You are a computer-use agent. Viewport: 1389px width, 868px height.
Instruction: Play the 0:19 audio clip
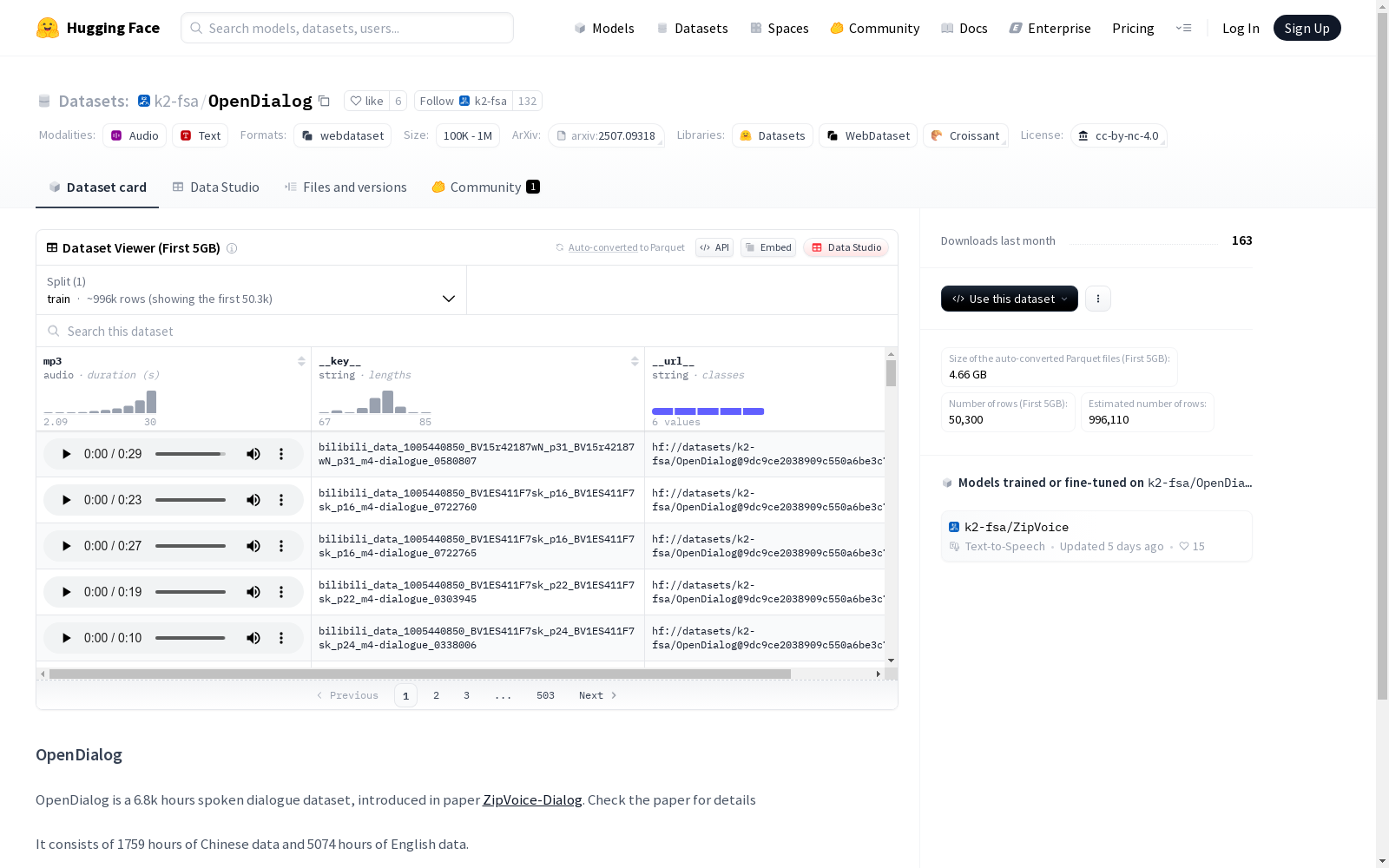pyautogui.click(x=66, y=592)
